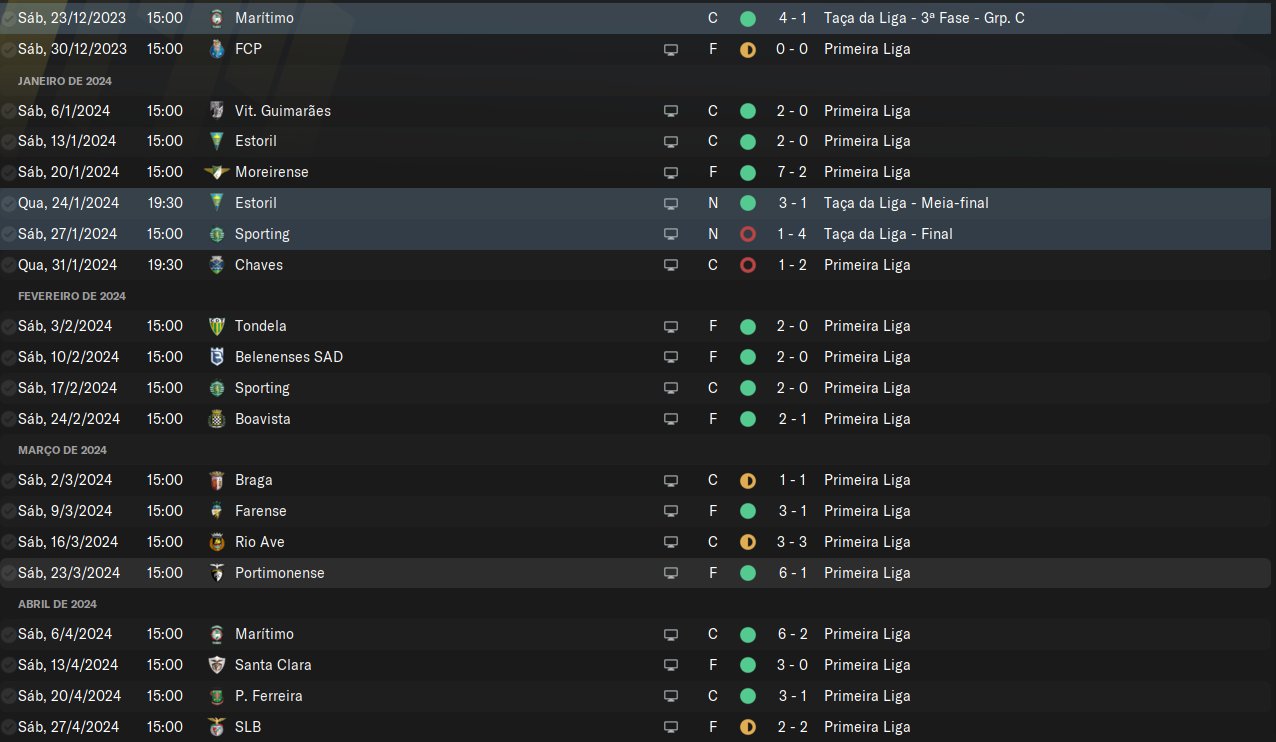Tick the checkmark on the 20/1/2024 Moreirense row
The height and width of the screenshot is (742, 1276).
[x=8, y=172]
